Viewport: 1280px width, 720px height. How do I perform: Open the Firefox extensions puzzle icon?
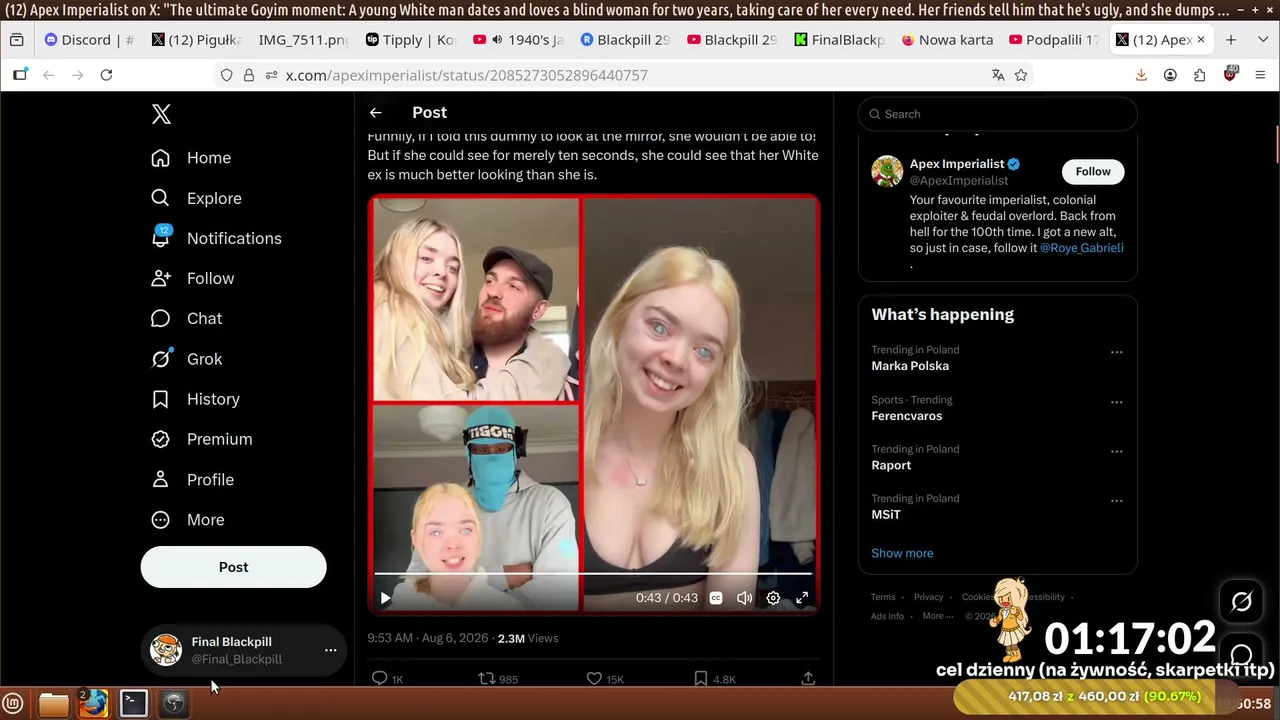(1200, 75)
